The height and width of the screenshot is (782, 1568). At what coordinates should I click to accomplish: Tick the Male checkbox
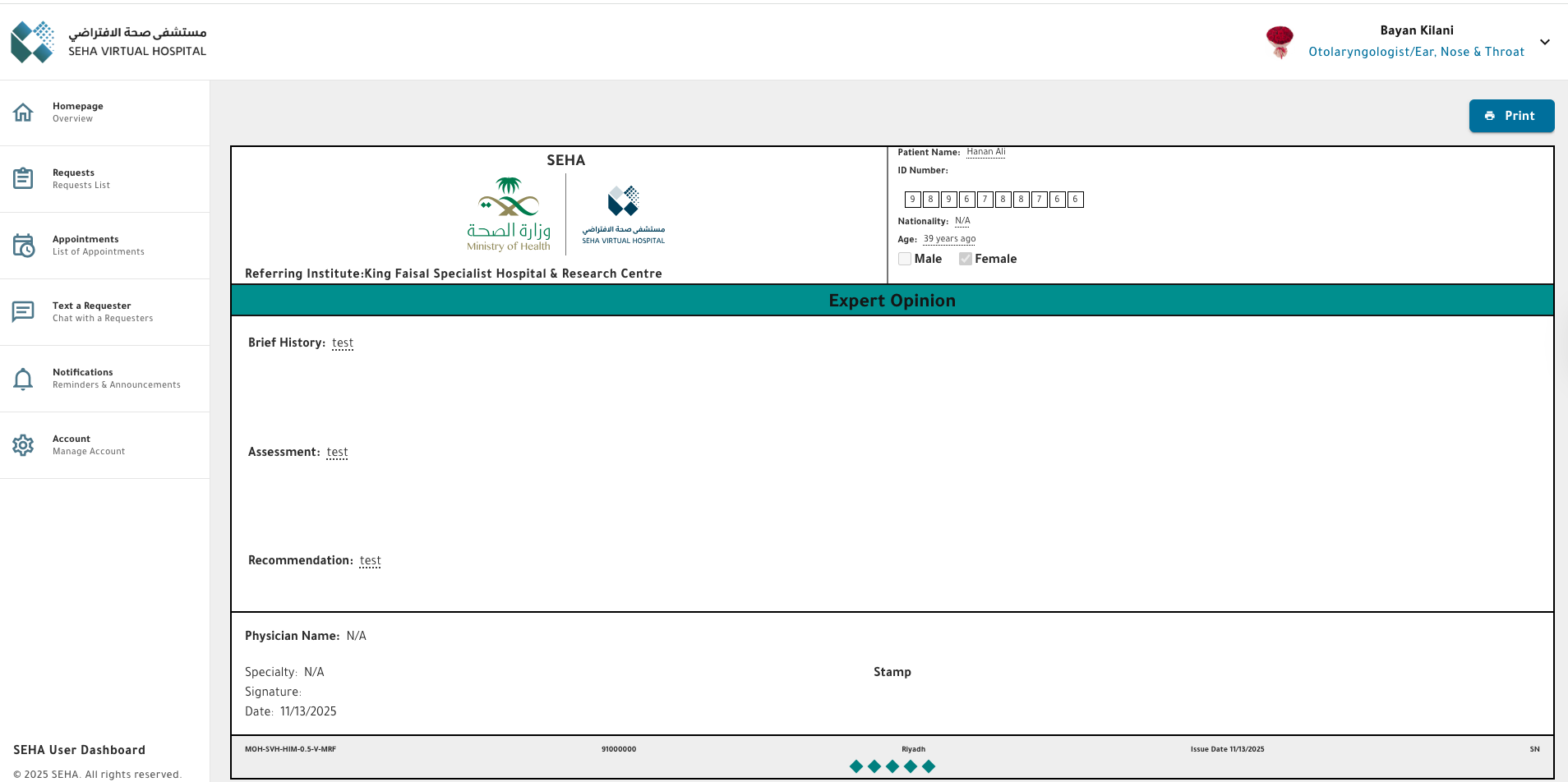pos(905,259)
